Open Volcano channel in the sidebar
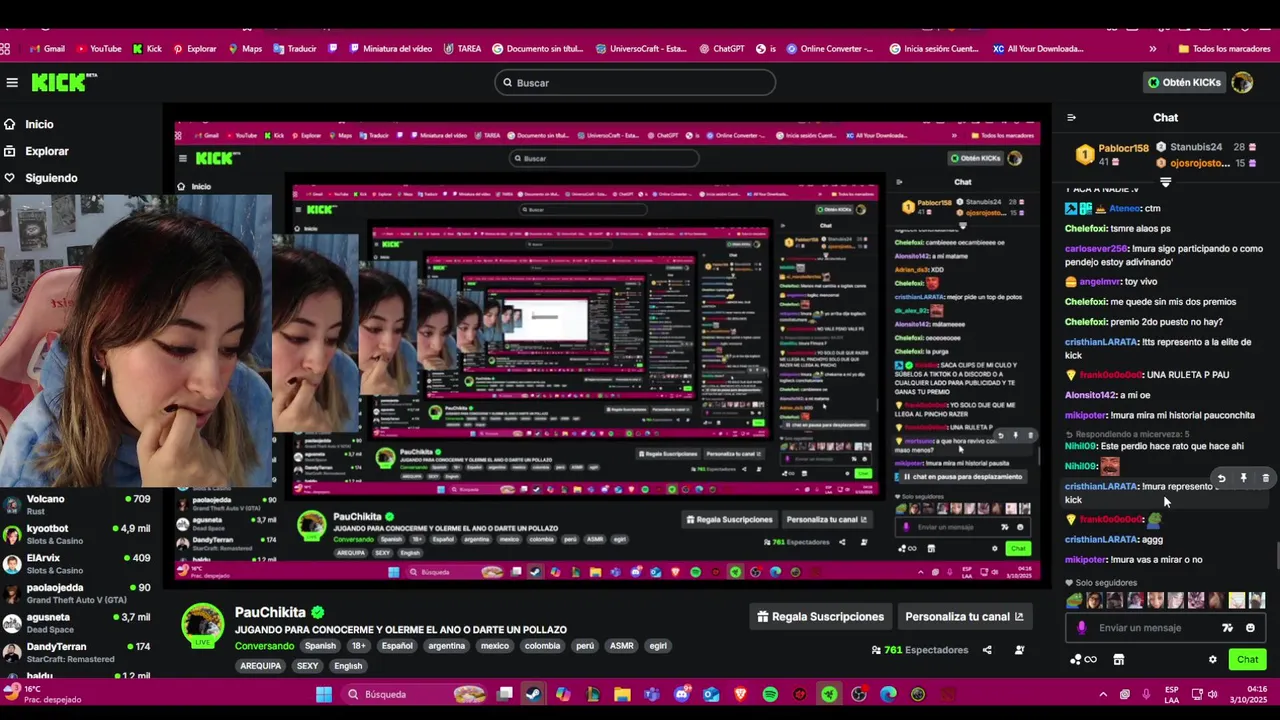The height and width of the screenshot is (720, 1280). click(78, 504)
